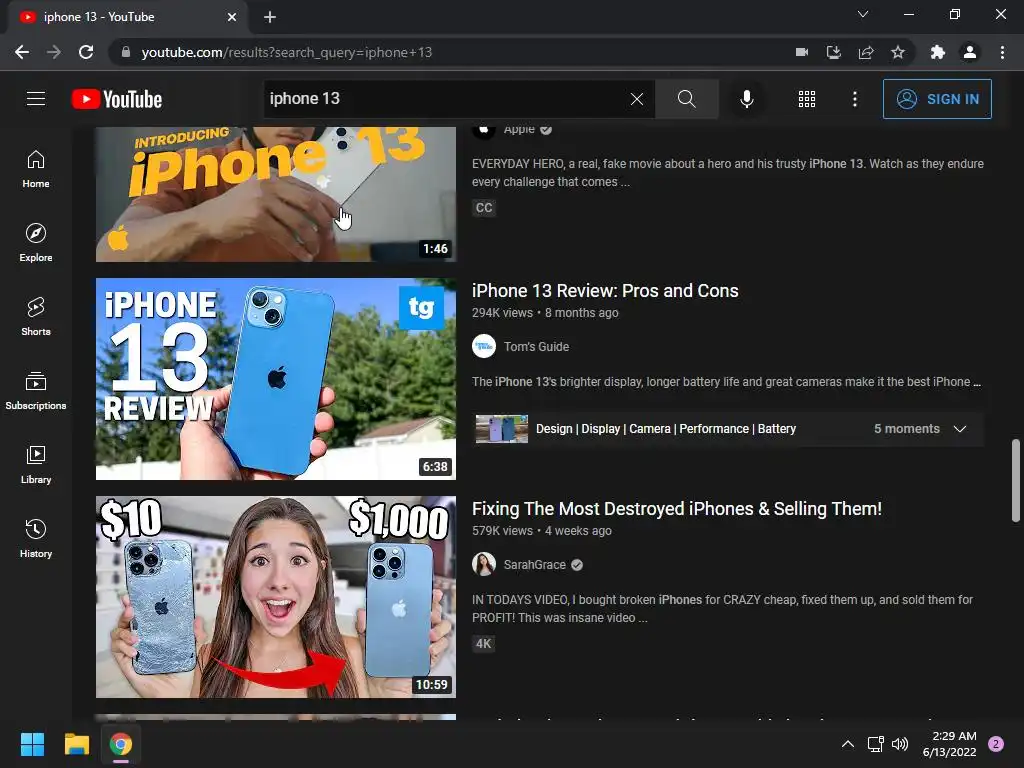Click the 4K badge on SarahGrace video

(x=484, y=644)
